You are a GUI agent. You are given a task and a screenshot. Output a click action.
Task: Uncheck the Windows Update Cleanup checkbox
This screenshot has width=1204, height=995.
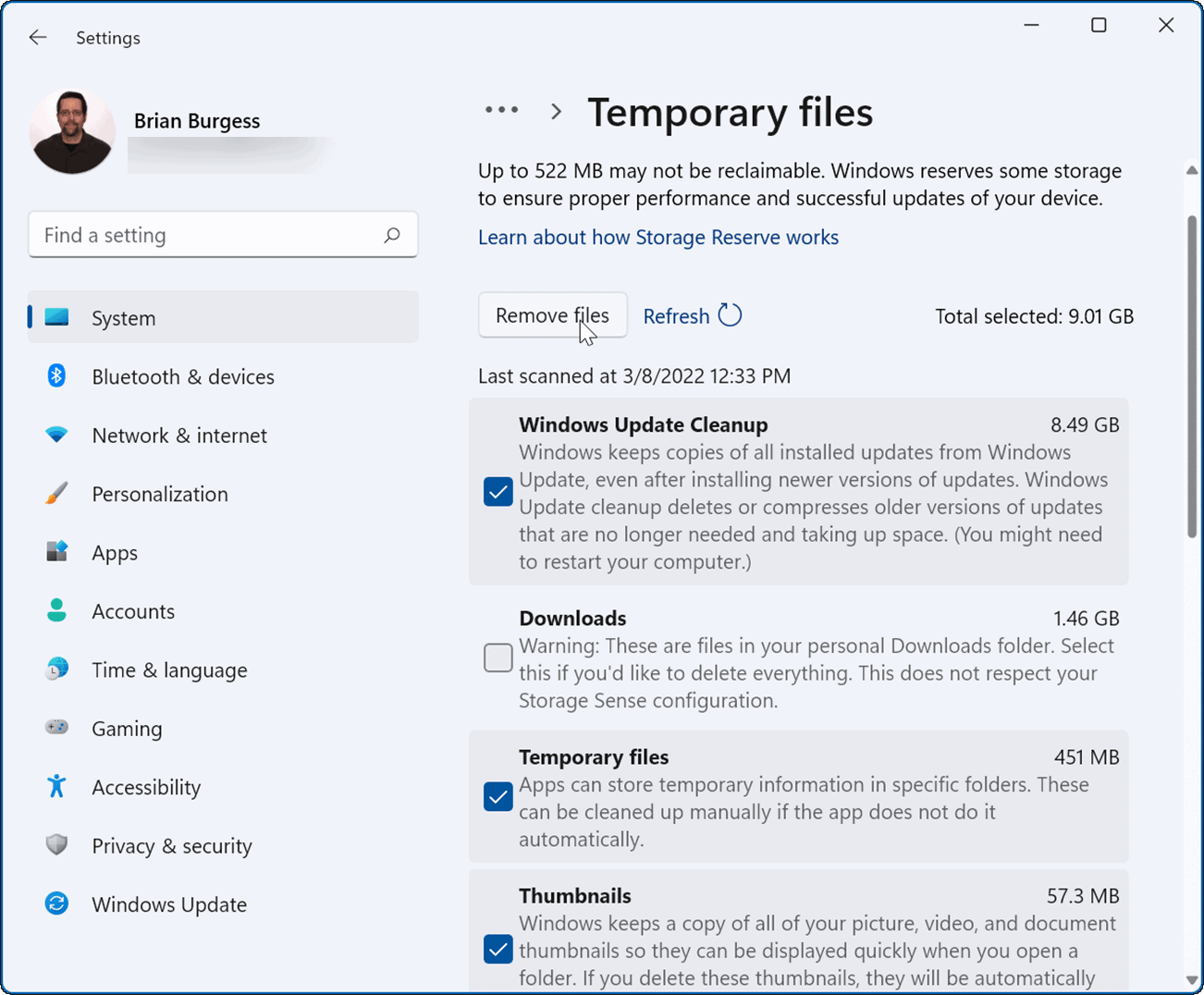[x=498, y=491]
